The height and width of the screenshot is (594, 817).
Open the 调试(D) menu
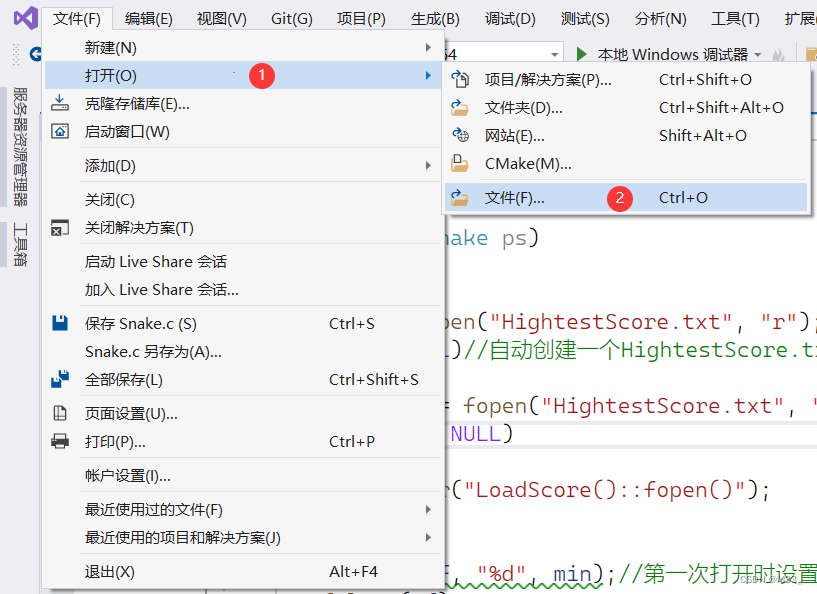pyautogui.click(x=510, y=19)
